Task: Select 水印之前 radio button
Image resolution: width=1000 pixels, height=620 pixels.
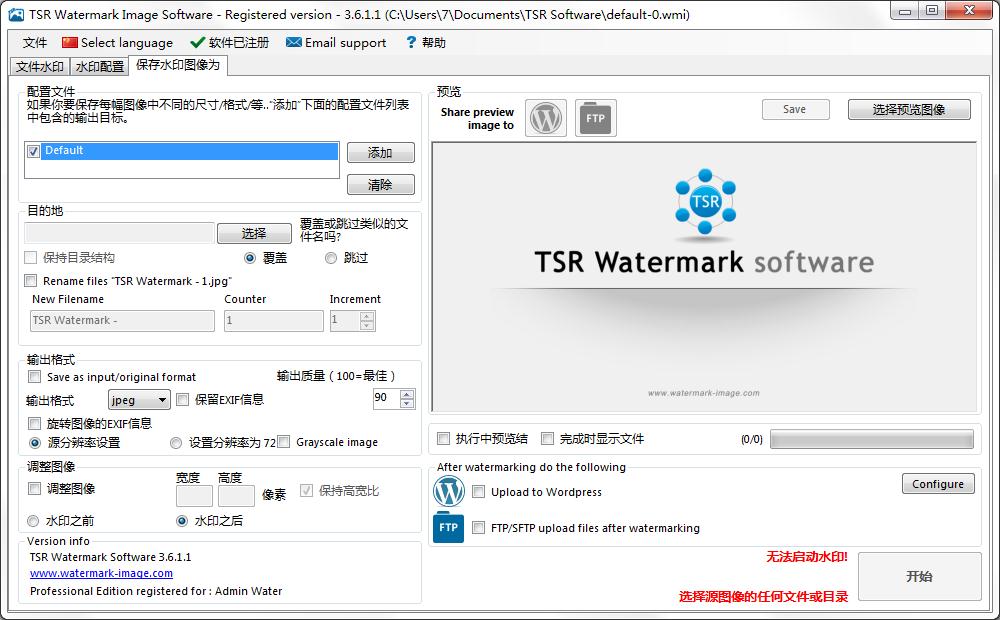Action: click(x=33, y=521)
